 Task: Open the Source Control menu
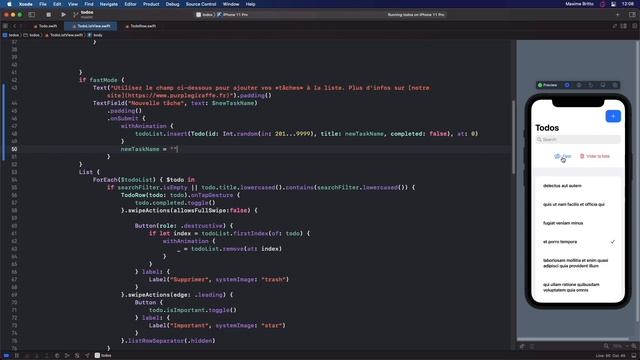coord(201,4)
